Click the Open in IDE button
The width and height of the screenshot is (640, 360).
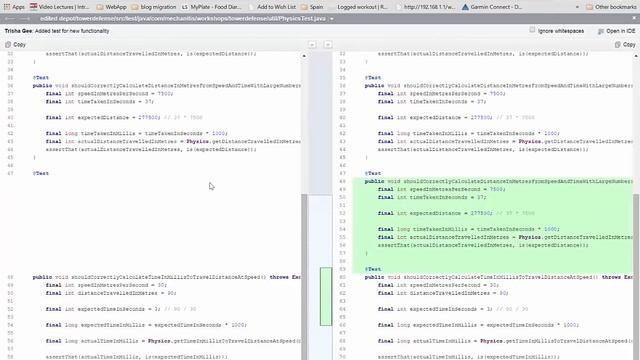pos(616,31)
